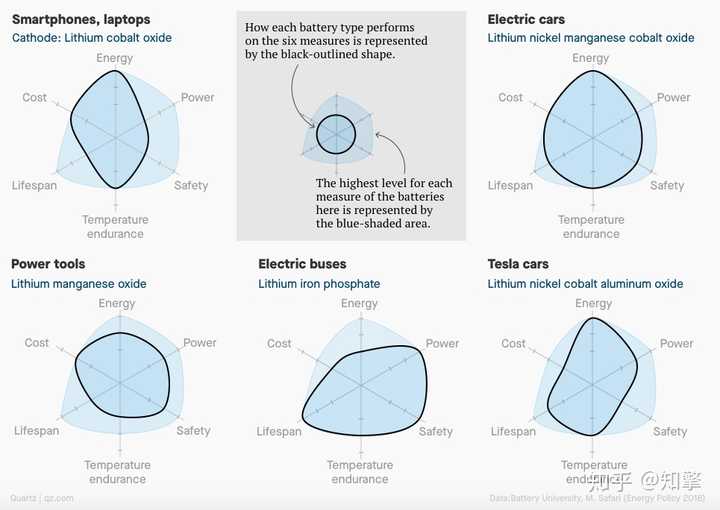Click the Electric cars heading

click(x=526, y=19)
